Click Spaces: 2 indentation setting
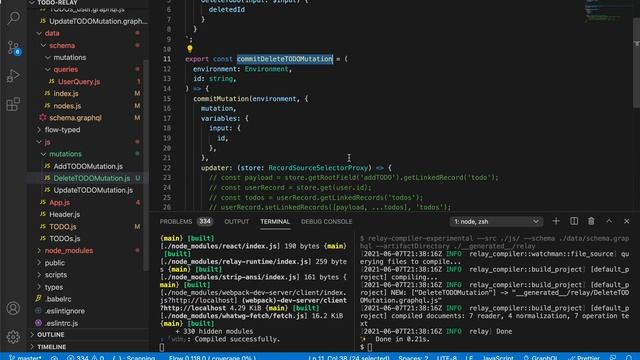640x360 pixels. point(413,357)
